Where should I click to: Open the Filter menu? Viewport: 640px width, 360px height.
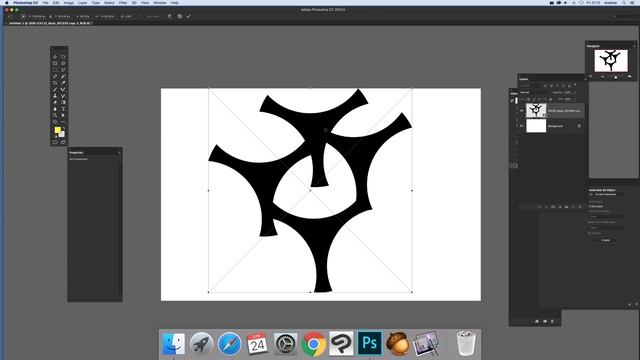pyautogui.click(x=123, y=3)
